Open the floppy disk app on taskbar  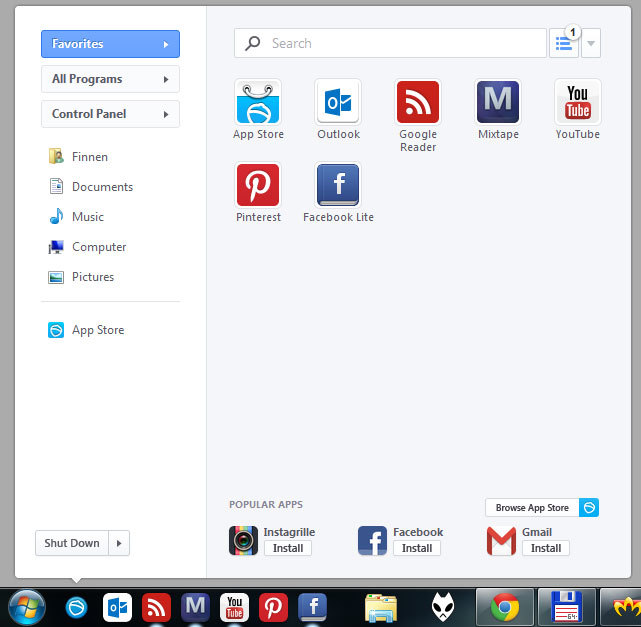click(x=567, y=608)
